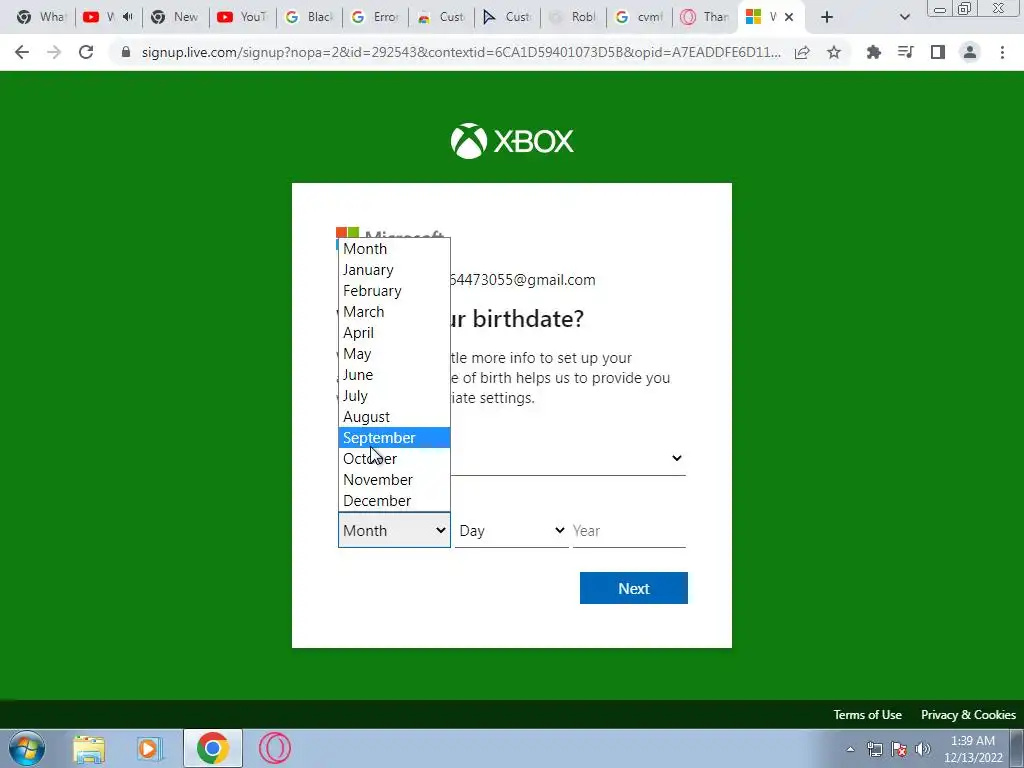Screen dimensions: 1024x768
Task: Select June from the dropdown list
Action: 394,375
